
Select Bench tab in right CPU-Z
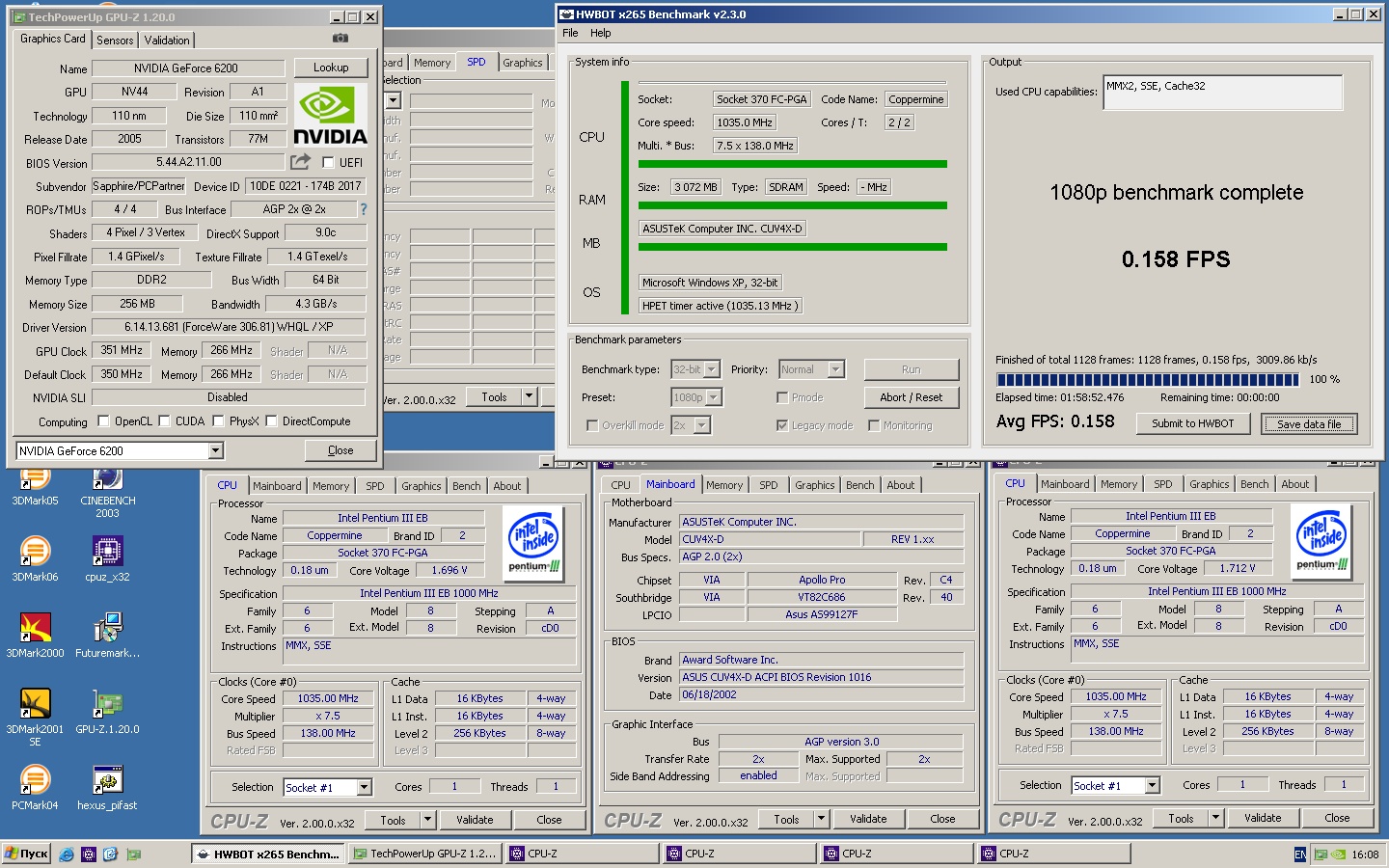pos(1254,484)
